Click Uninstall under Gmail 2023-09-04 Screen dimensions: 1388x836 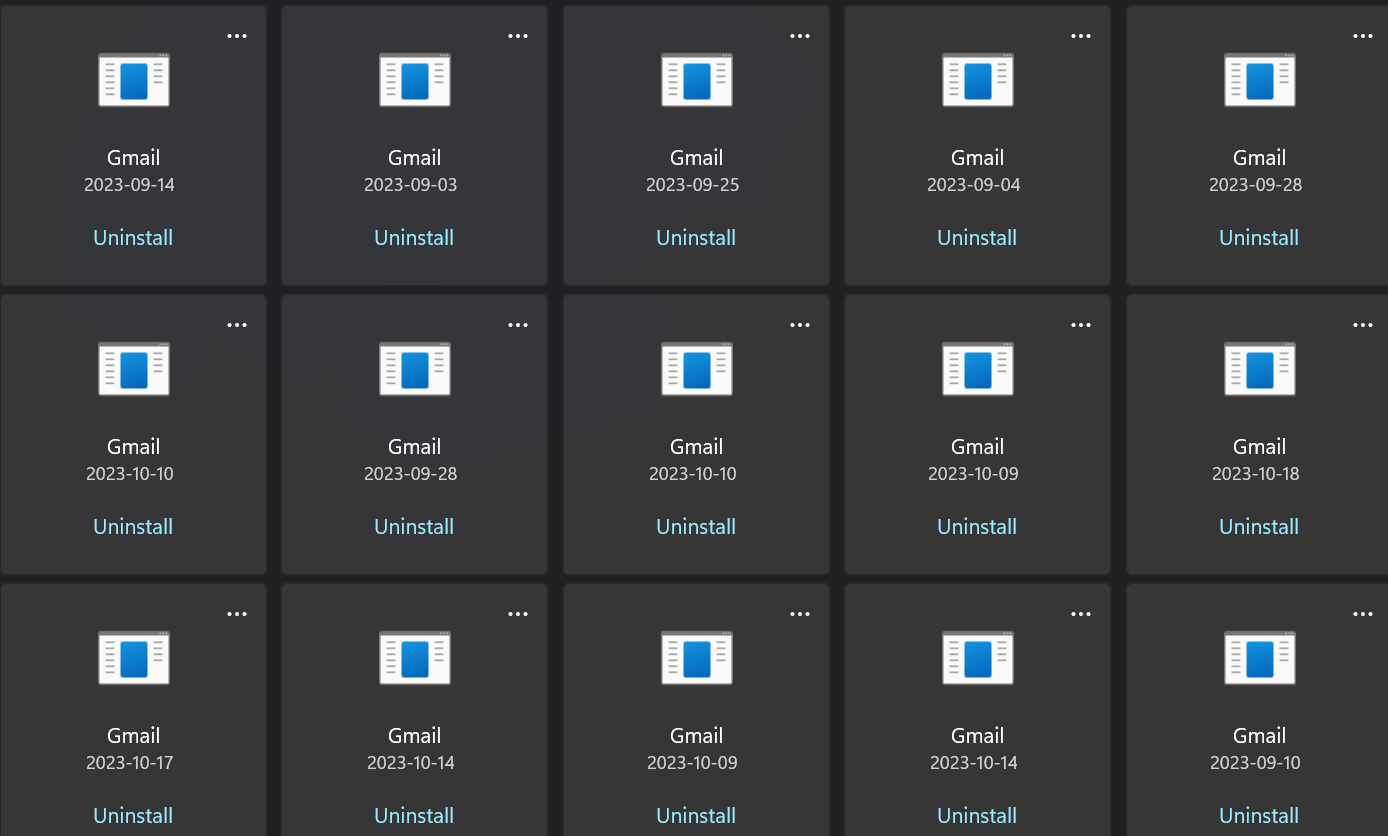pos(977,238)
